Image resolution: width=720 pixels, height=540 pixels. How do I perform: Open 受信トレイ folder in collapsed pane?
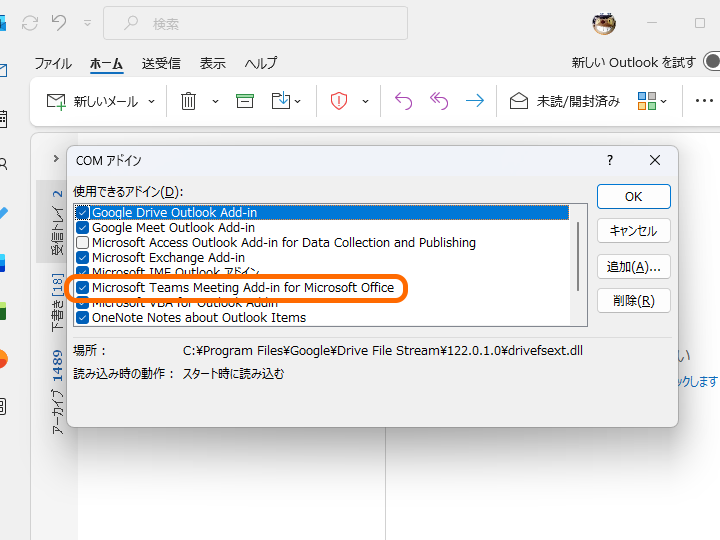coord(57,222)
